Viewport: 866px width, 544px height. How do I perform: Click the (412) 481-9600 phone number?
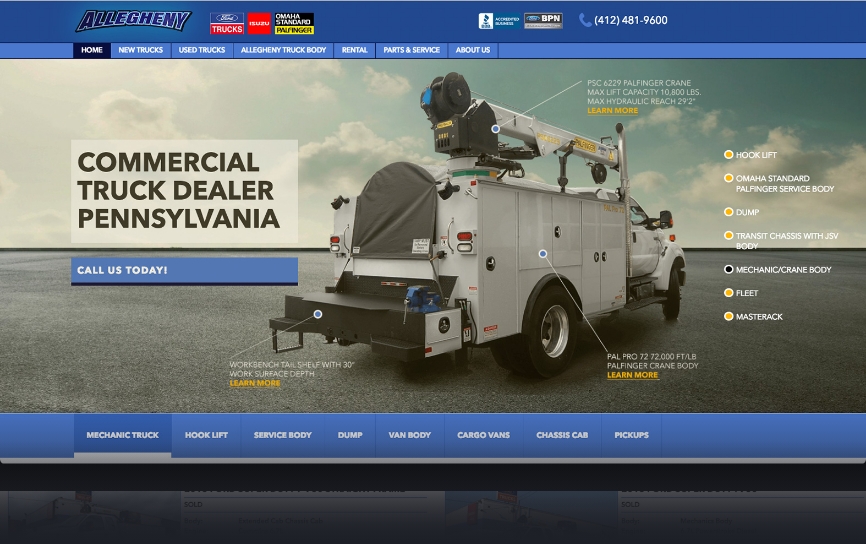tap(631, 20)
